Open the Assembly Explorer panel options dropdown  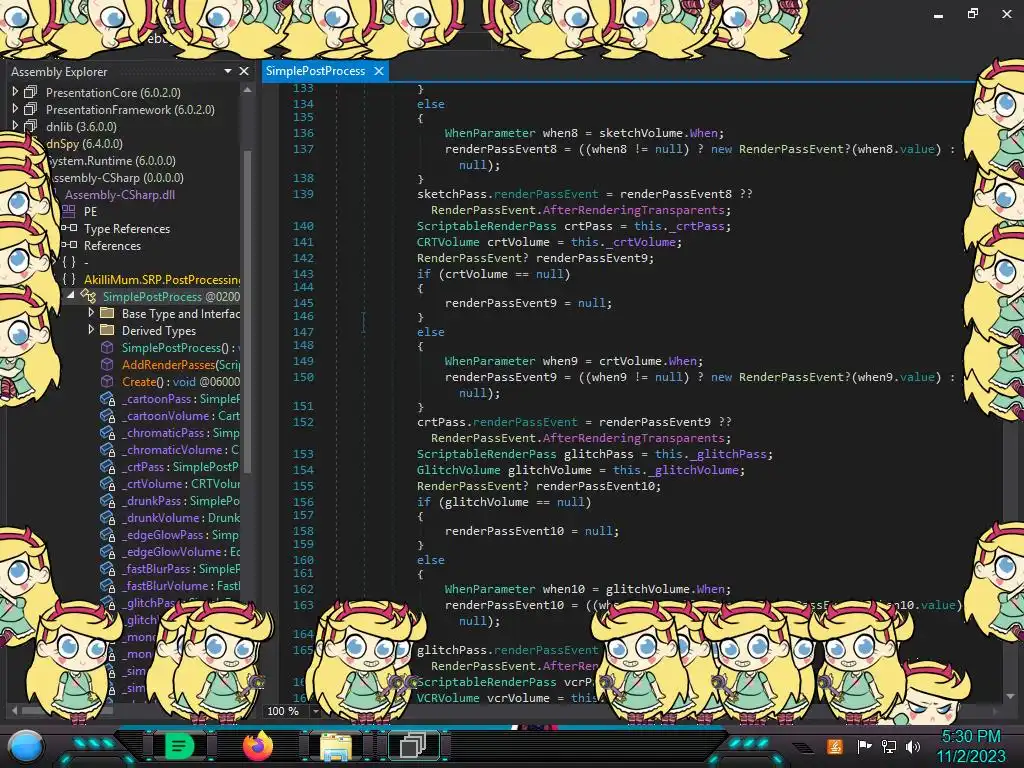(227, 71)
